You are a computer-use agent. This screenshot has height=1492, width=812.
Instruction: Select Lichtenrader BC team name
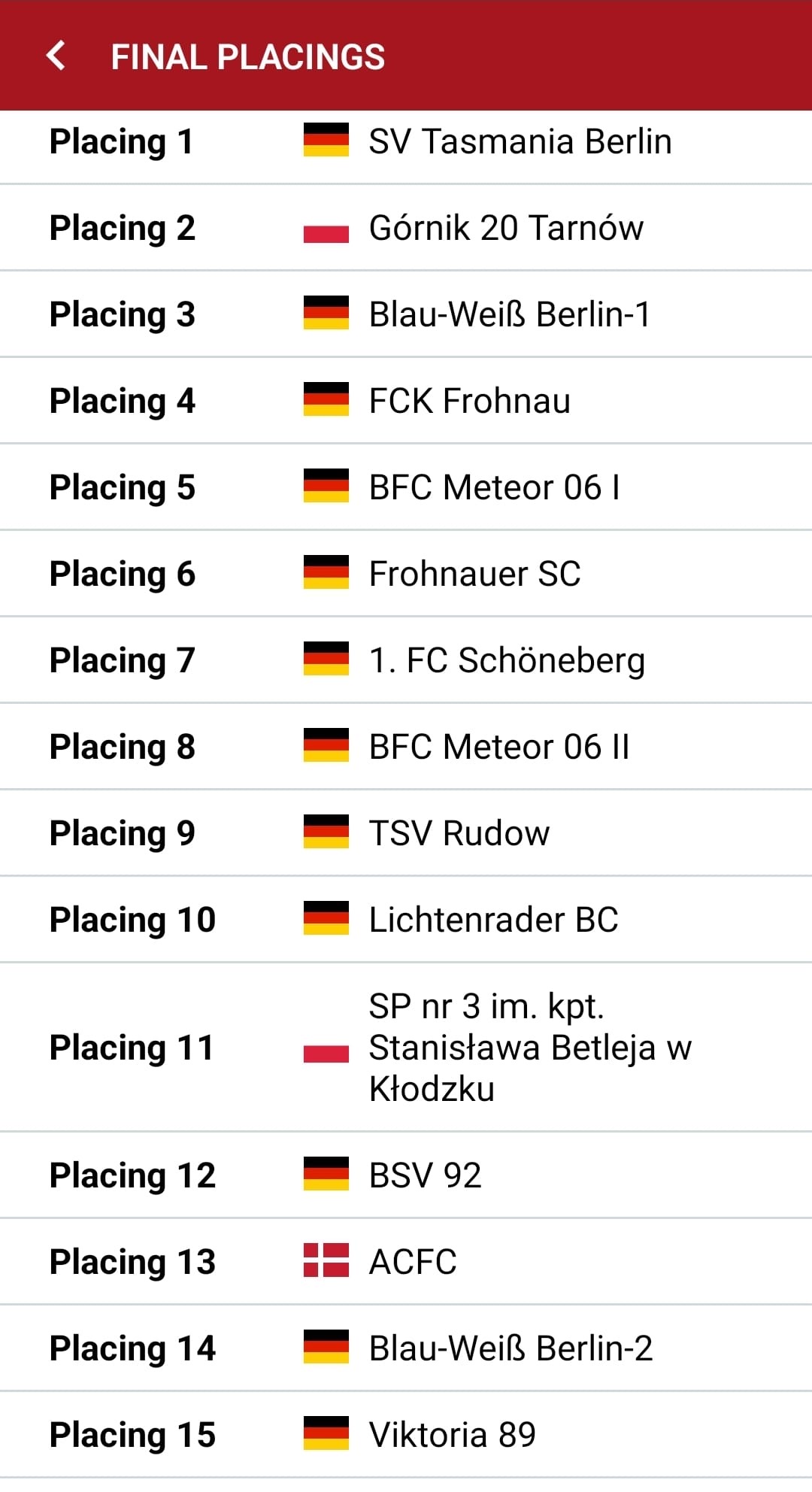(x=493, y=920)
